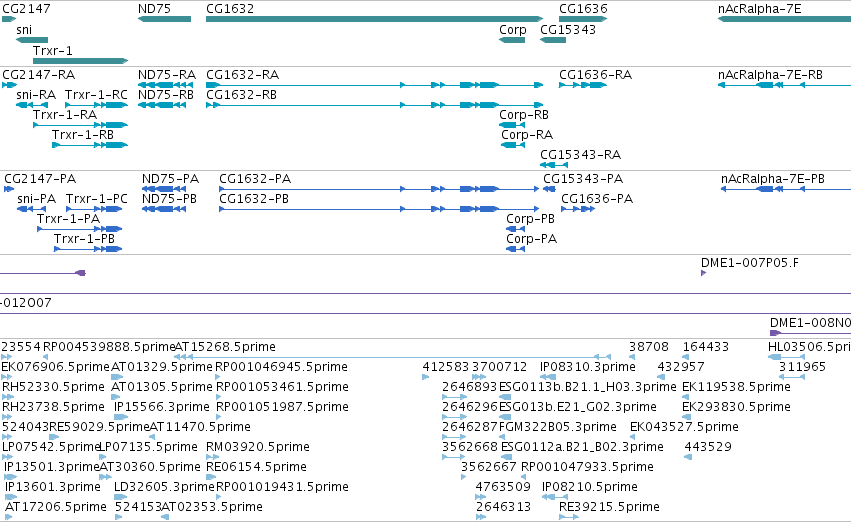
Task: Click the nAcRalpha-7E-RB transcript label
Action: coord(770,75)
